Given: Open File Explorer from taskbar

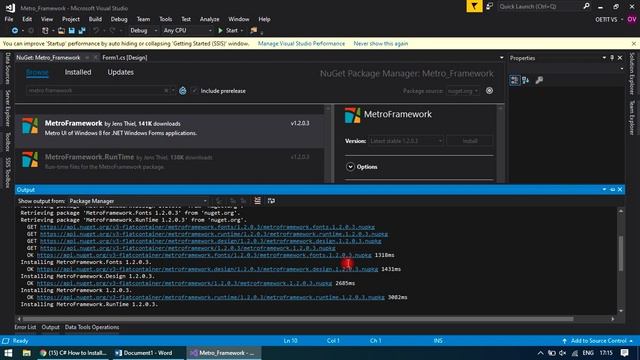Looking at the screenshot, I should coord(27,353).
